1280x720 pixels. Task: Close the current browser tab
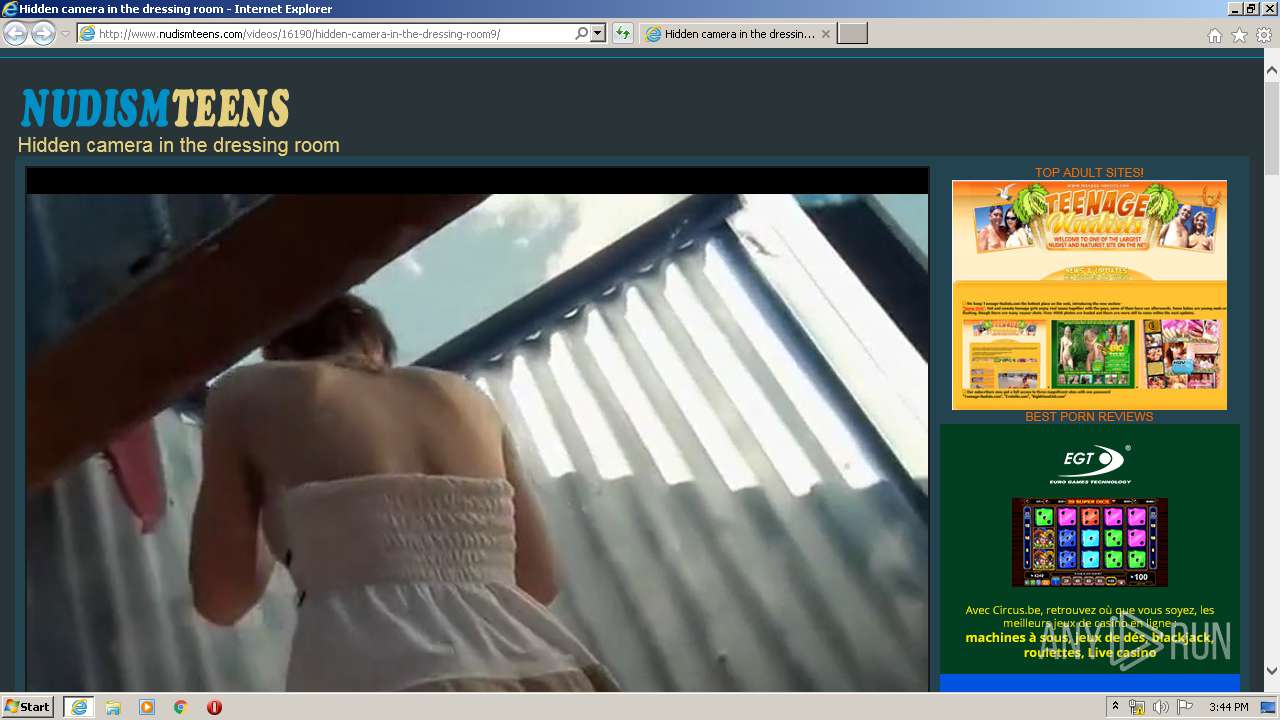(825, 34)
